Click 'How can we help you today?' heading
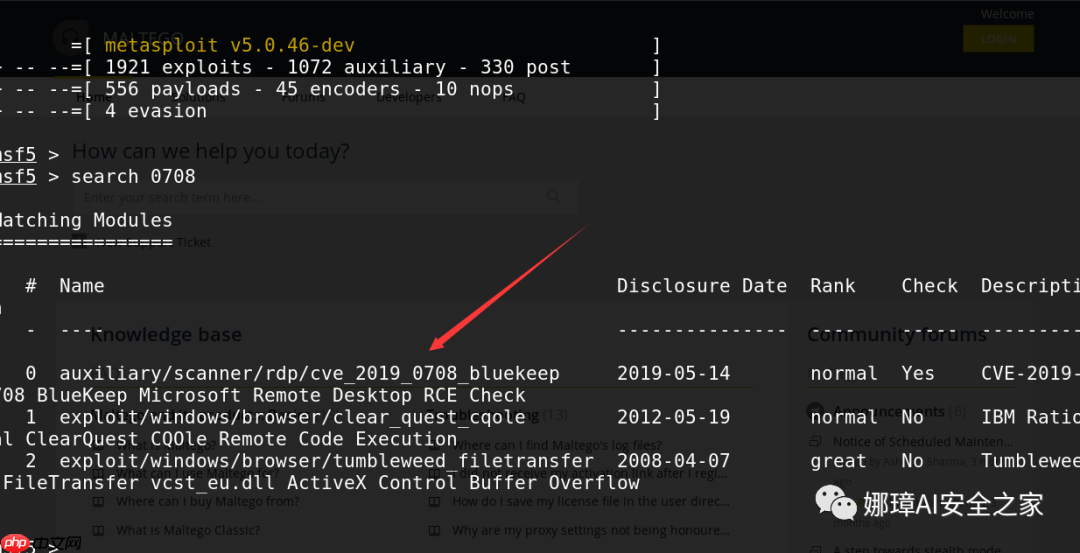 (211, 151)
